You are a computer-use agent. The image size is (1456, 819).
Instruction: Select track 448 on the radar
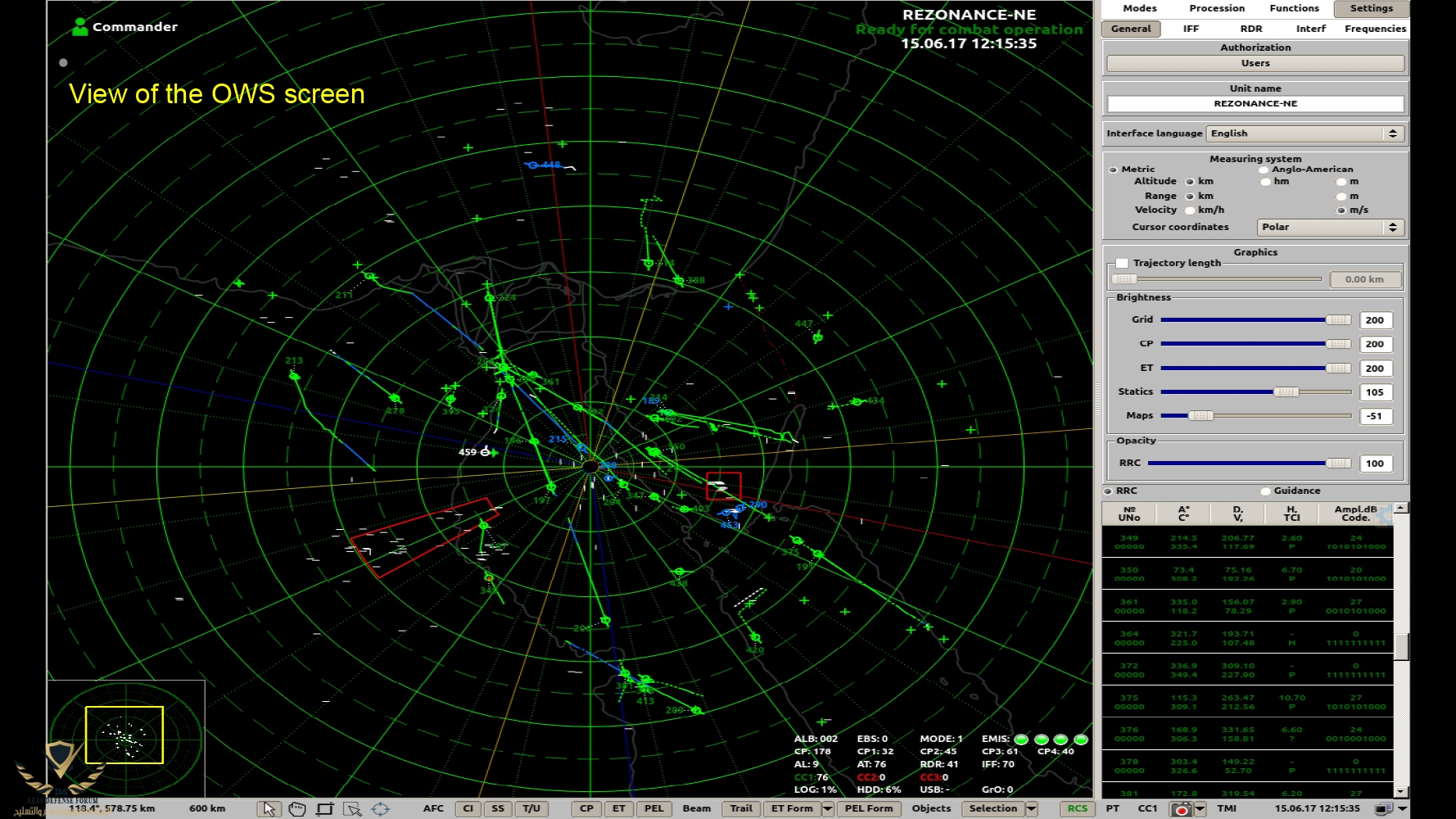[x=533, y=165]
